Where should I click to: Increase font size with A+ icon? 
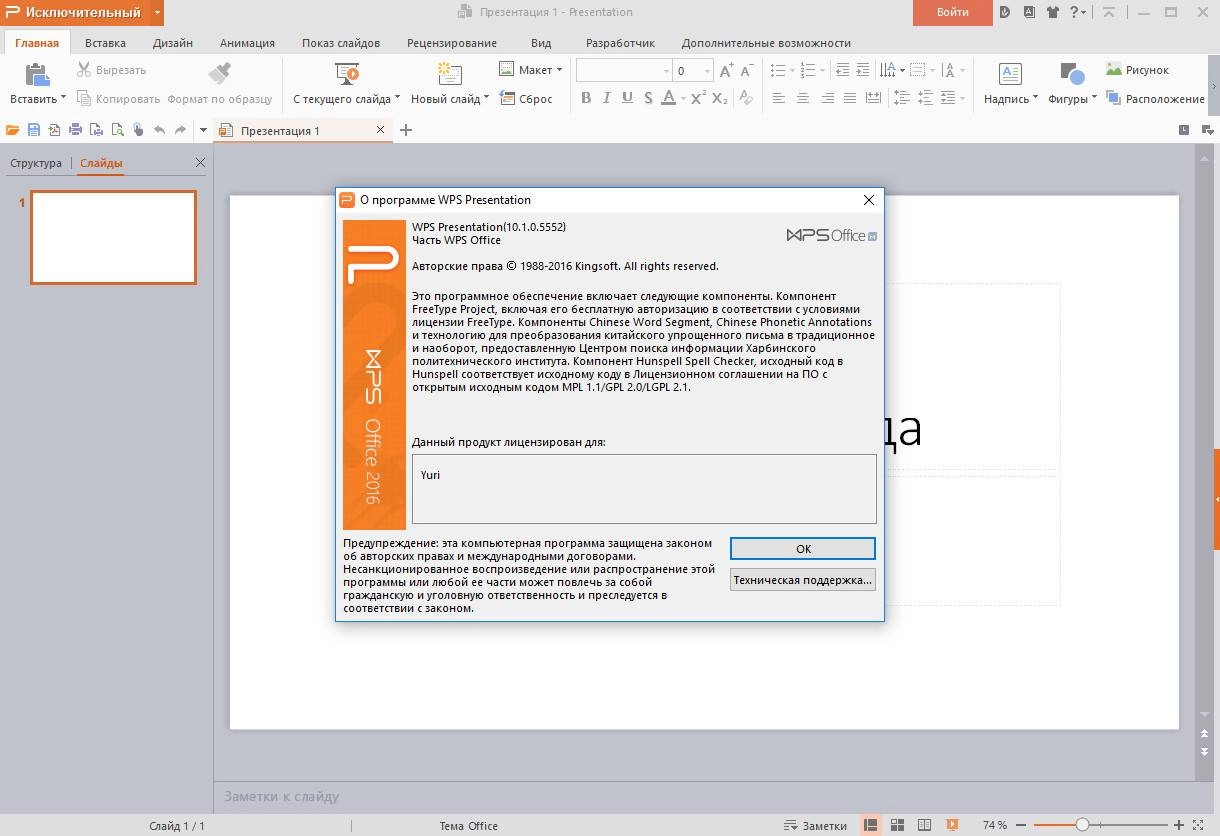727,70
